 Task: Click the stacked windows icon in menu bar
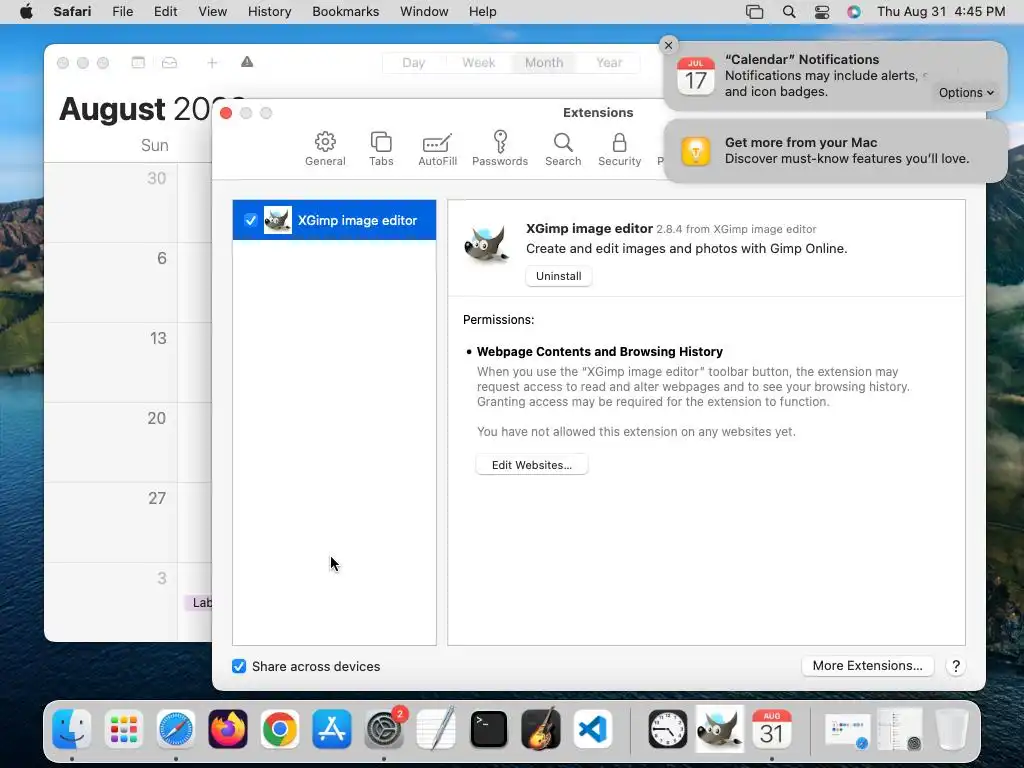(754, 12)
